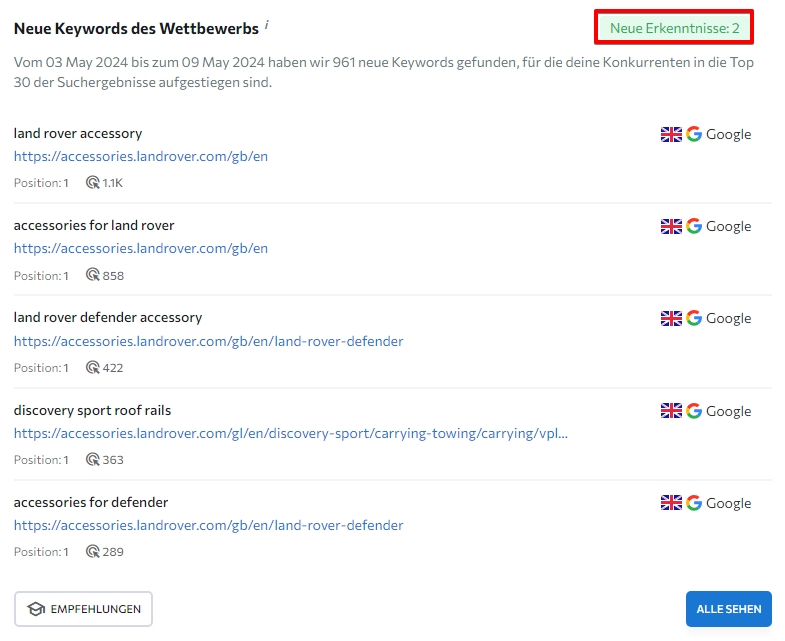Click search volume icon next to 858
This screenshot has height=641, width=785.
coord(93,274)
